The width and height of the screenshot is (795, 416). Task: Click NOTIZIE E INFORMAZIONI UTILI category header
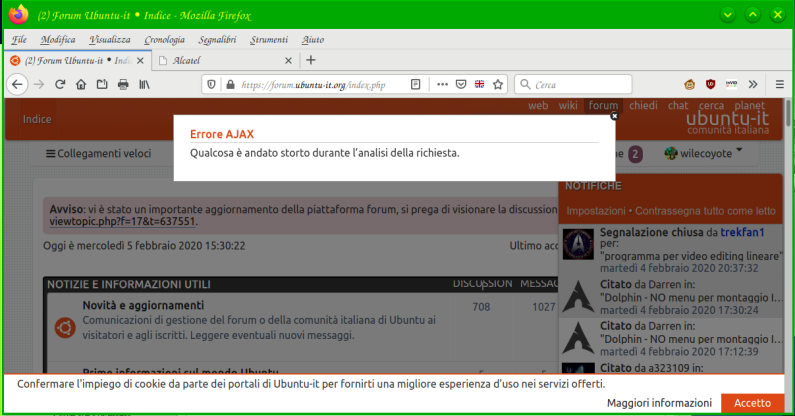[x=129, y=284]
